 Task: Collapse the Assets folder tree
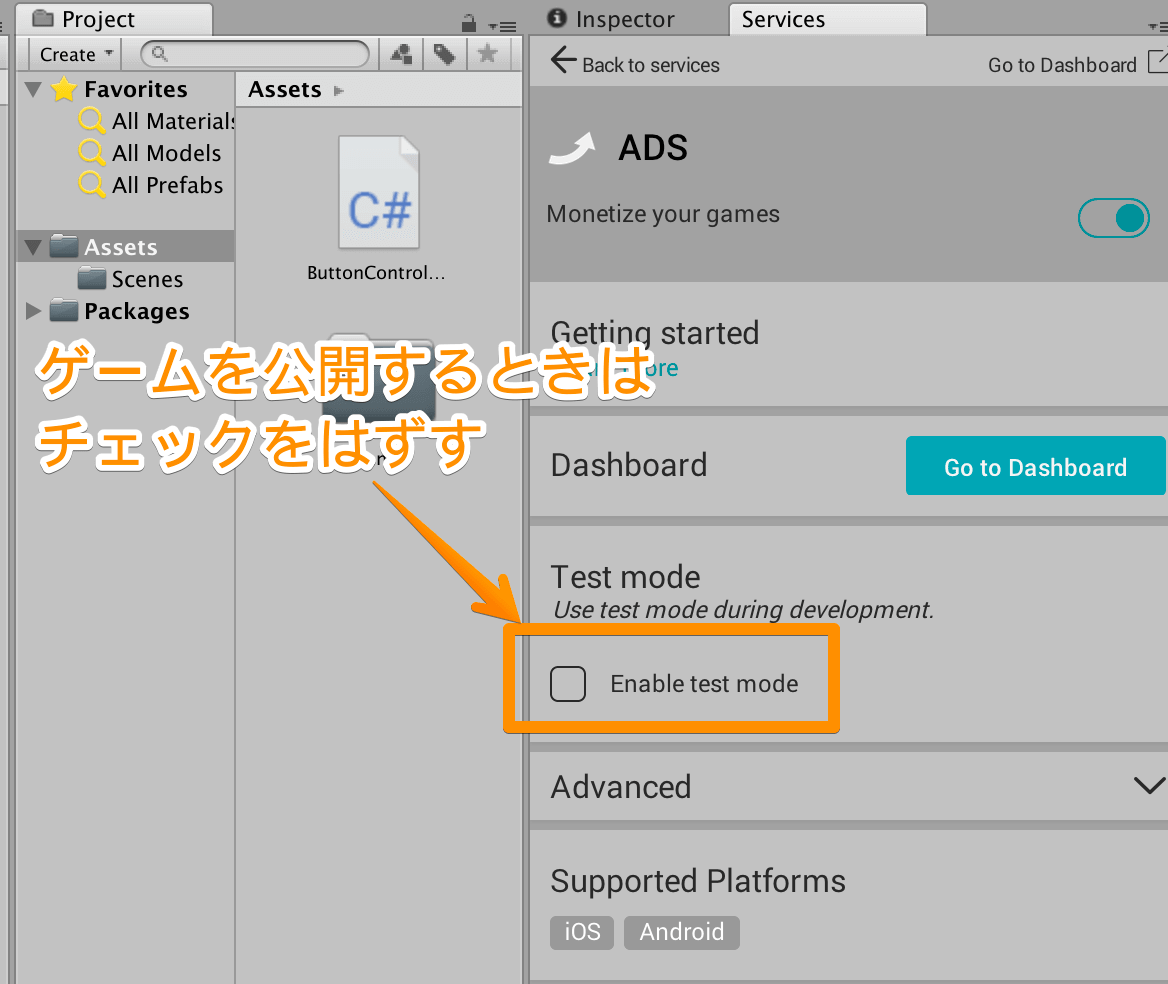coord(33,247)
